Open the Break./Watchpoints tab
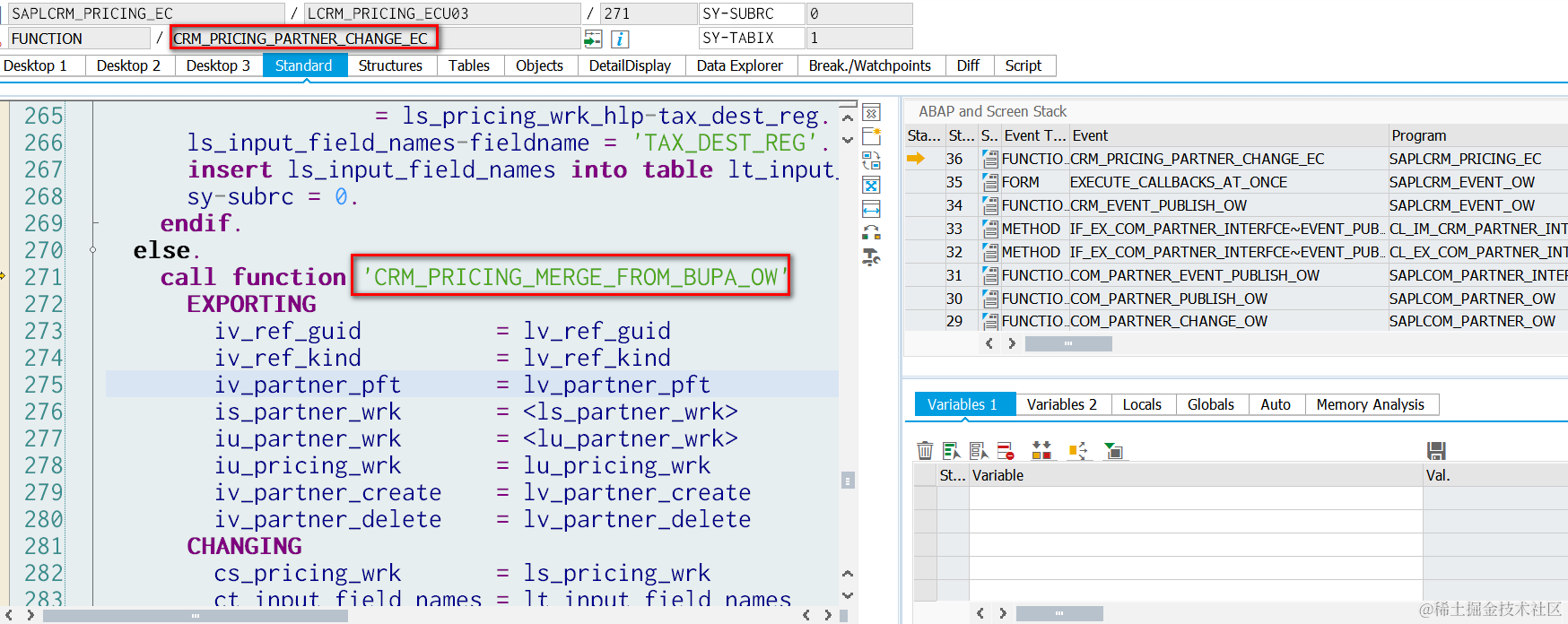 pyautogui.click(x=870, y=65)
